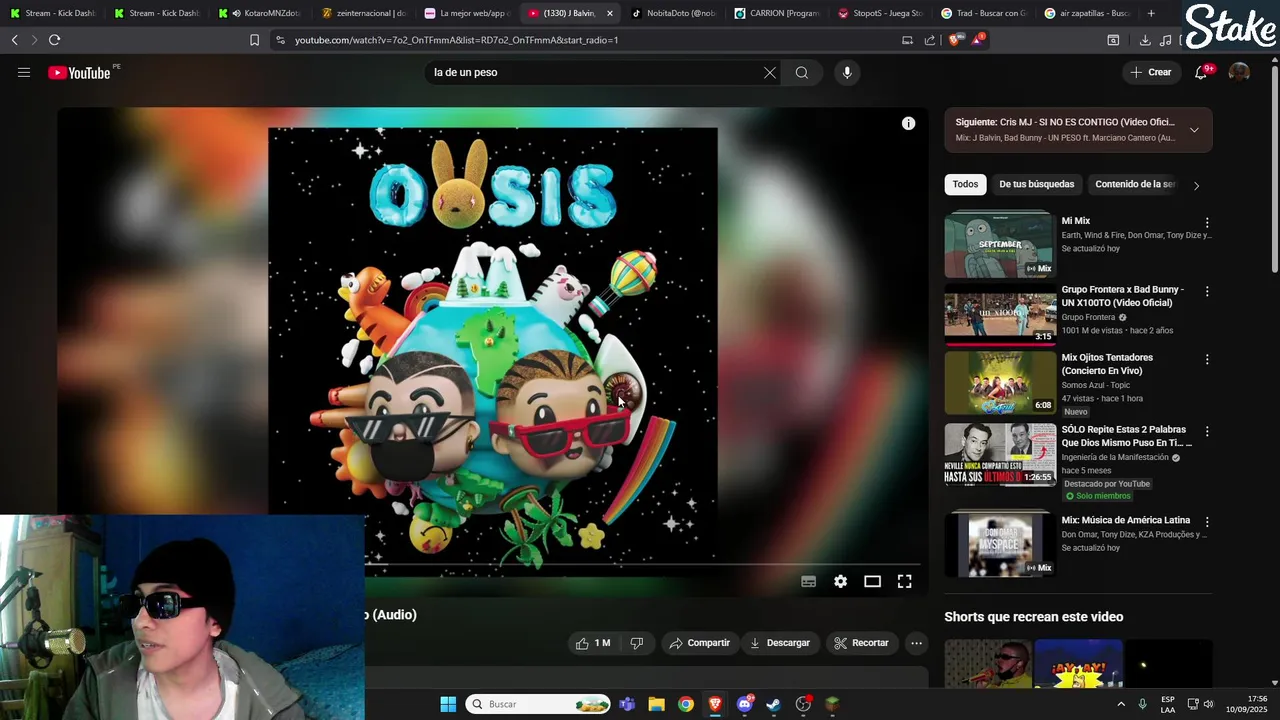Open Grupo Frontera x Bad Bunny title
The height and width of the screenshot is (720, 1280).
[x=1122, y=296]
